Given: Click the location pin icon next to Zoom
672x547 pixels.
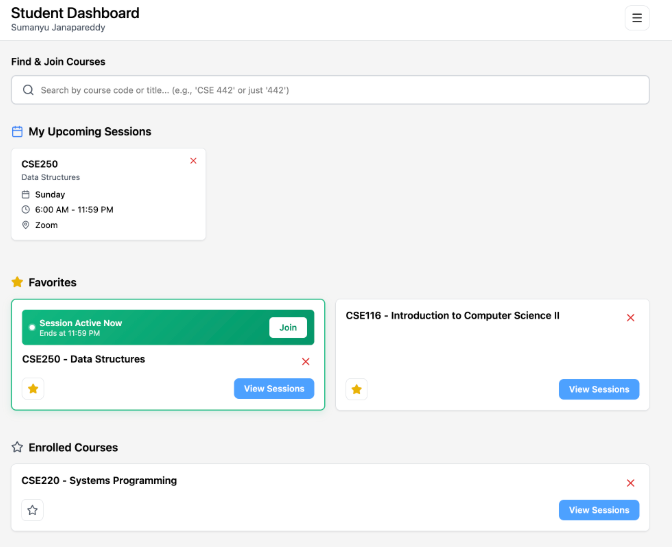Looking at the screenshot, I should click(26, 225).
